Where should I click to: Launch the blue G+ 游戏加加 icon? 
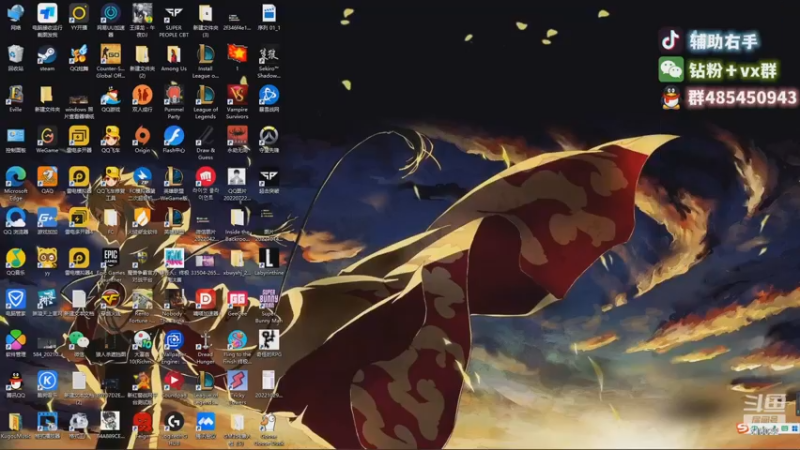(x=47, y=218)
